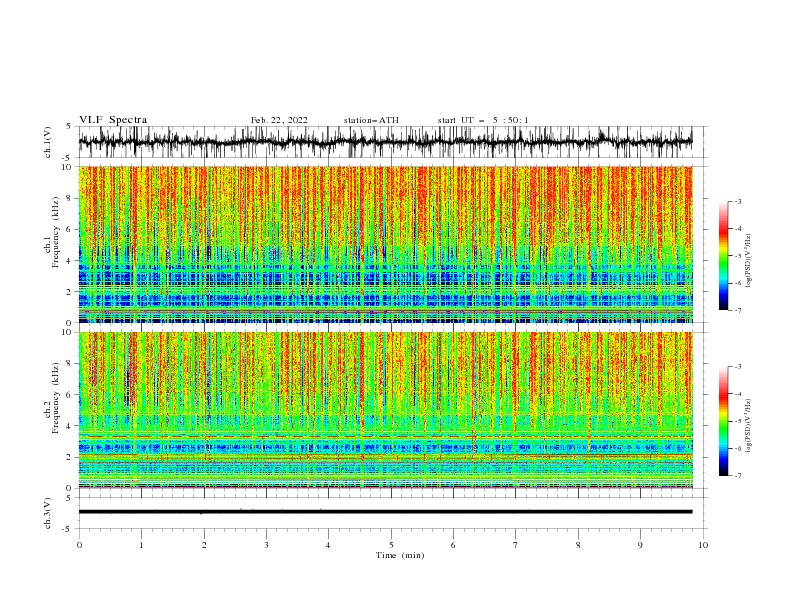Click the '8' kHz tick on ch.2 axis
Image resolution: width=792 pixels, height=612 pixels.
(x=70, y=364)
